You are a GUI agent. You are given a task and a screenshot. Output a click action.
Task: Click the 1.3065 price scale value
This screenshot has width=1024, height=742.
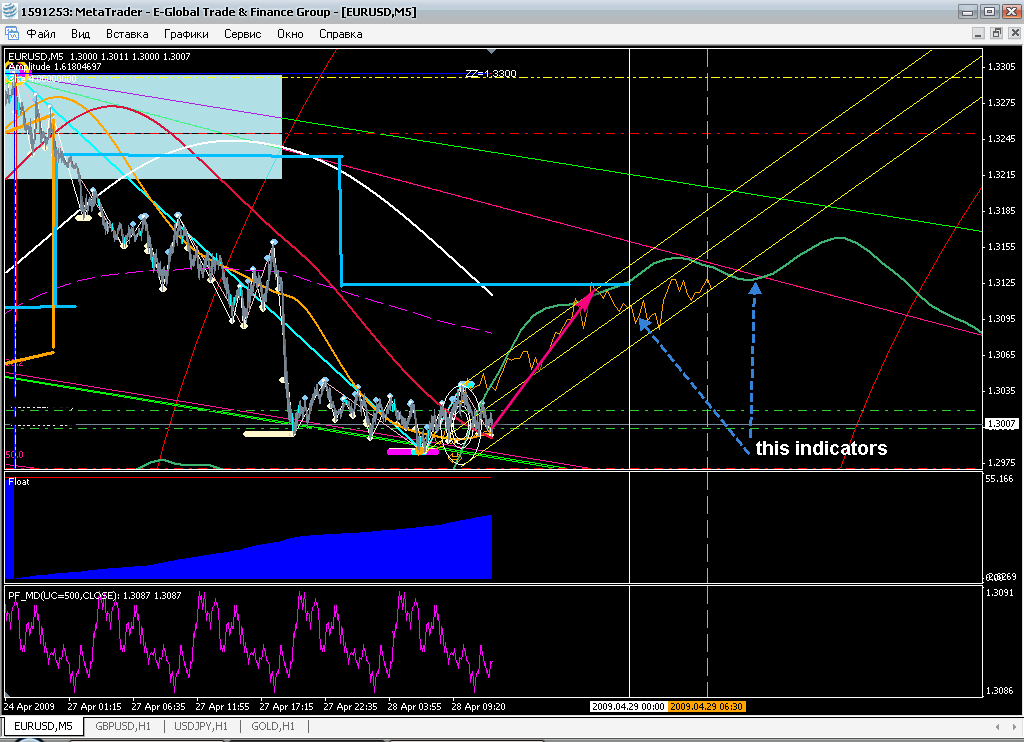1001,355
